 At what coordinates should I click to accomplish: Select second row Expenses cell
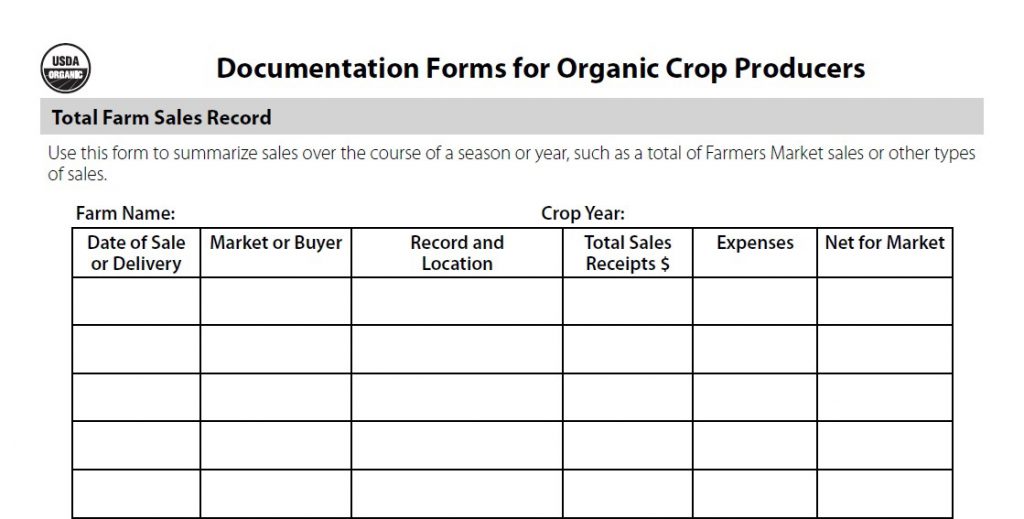pos(755,349)
